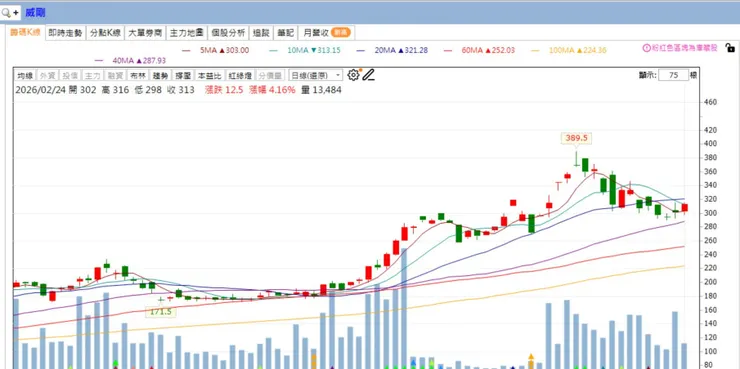740x369 pixels.
Task: Toggle the 撐壓 support-resistance button
Action: 183,75
